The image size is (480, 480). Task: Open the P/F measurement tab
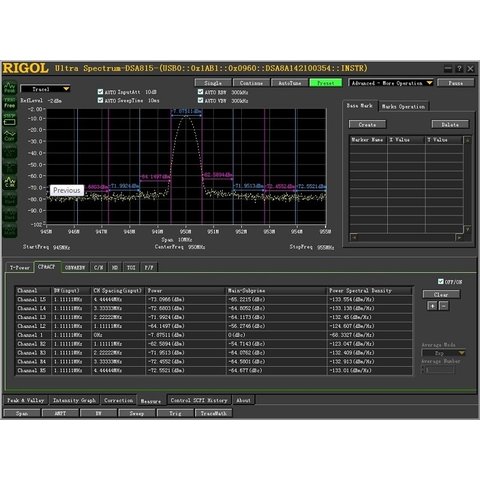(x=149, y=267)
